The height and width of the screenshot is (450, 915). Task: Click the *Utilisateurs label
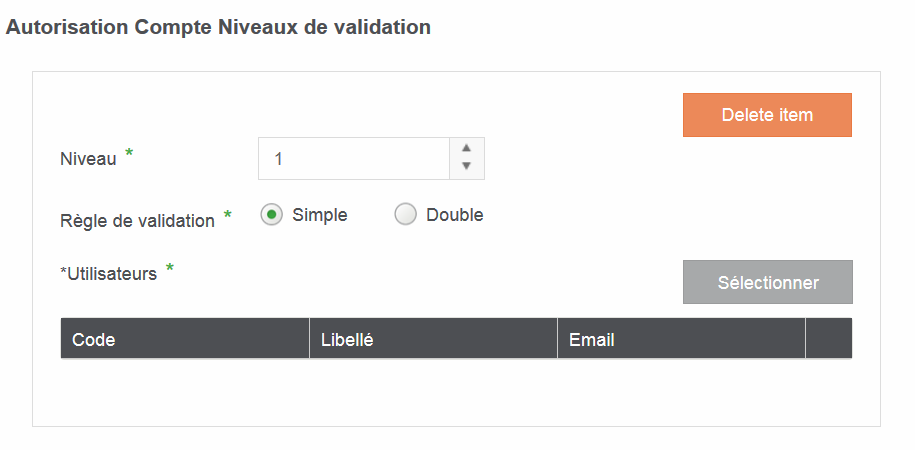pyautogui.click(x=108, y=274)
